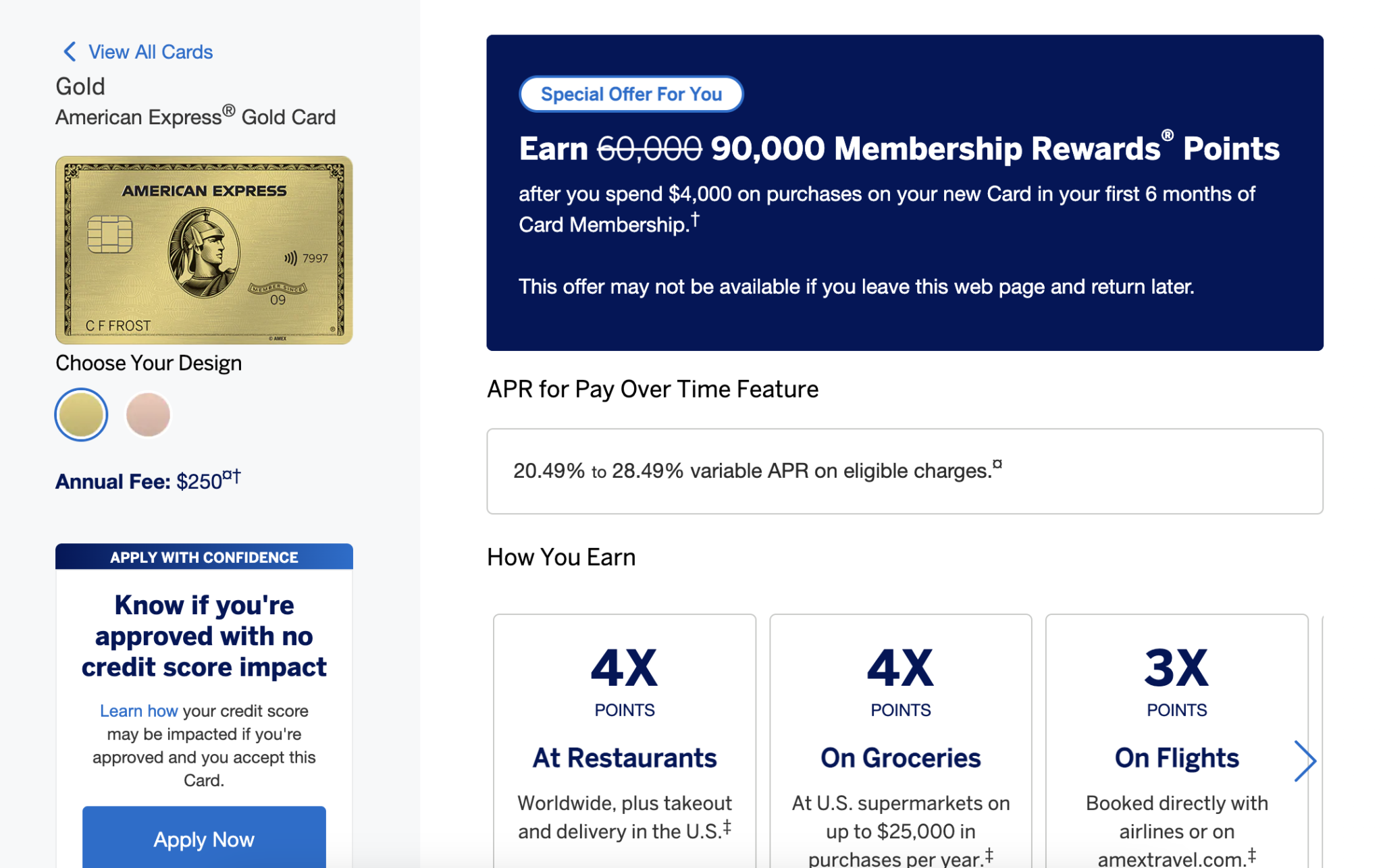Click the Learn how link

[x=138, y=710]
